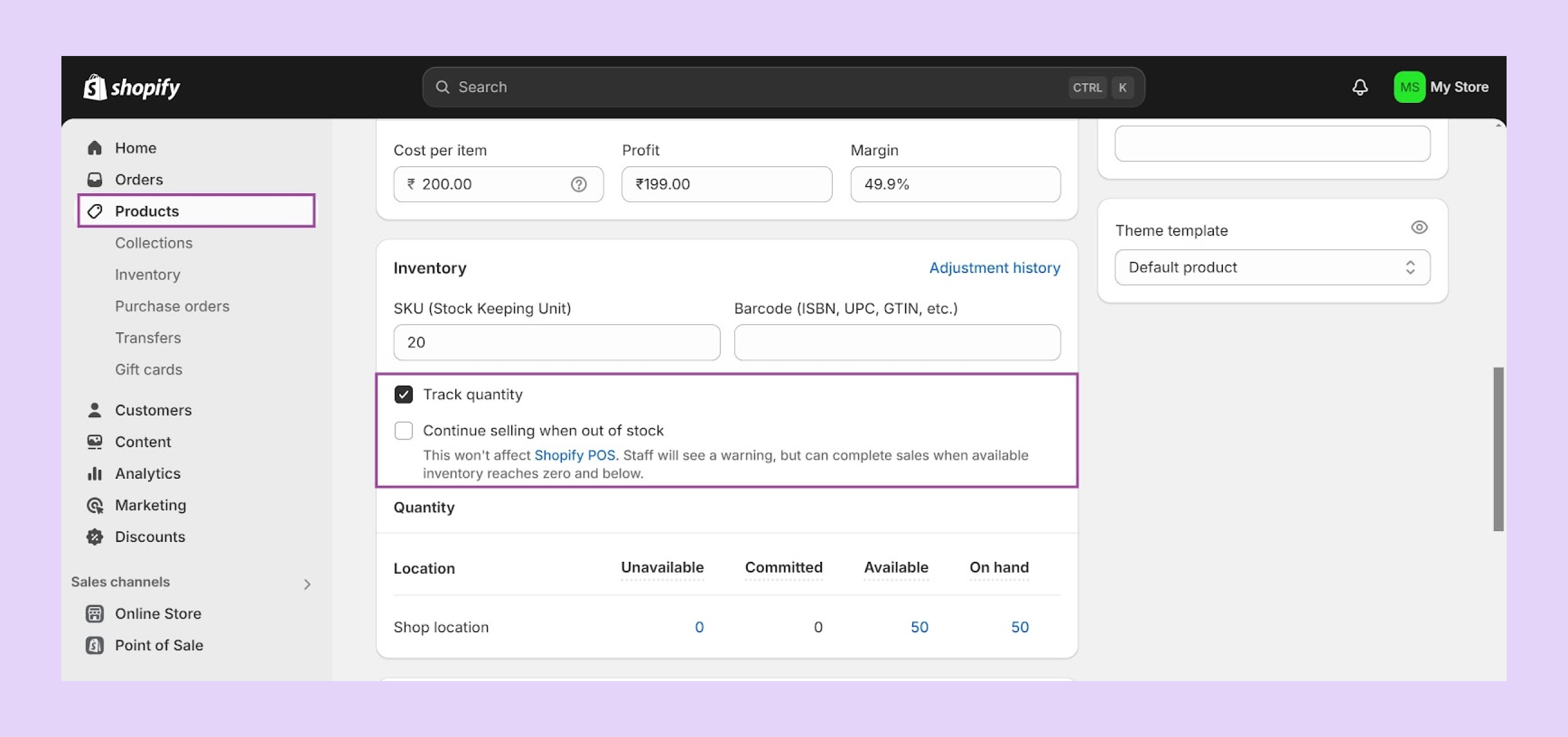Open the Adjustment history link

click(x=994, y=268)
